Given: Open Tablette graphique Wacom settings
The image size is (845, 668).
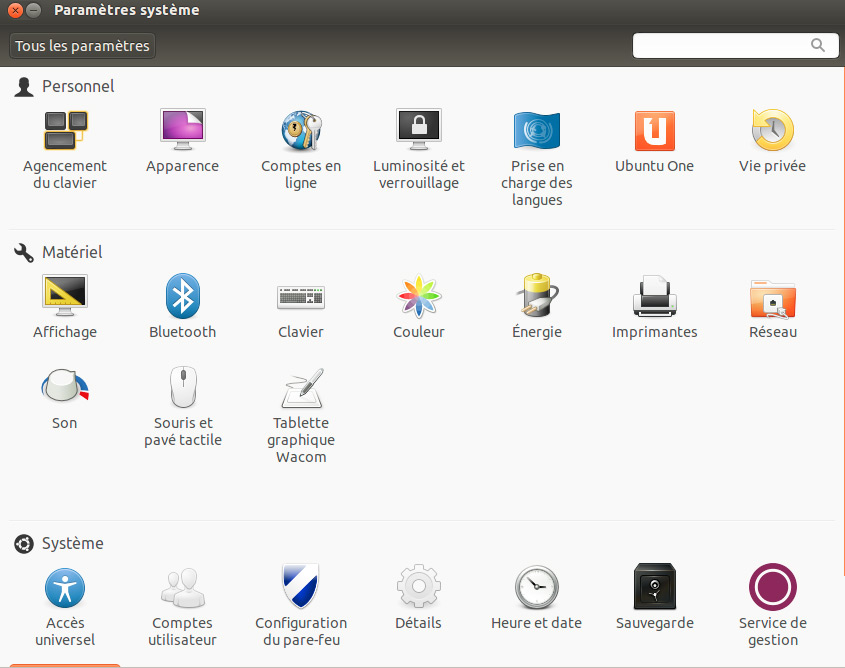Looking at the screenshot, I should 301,416.
